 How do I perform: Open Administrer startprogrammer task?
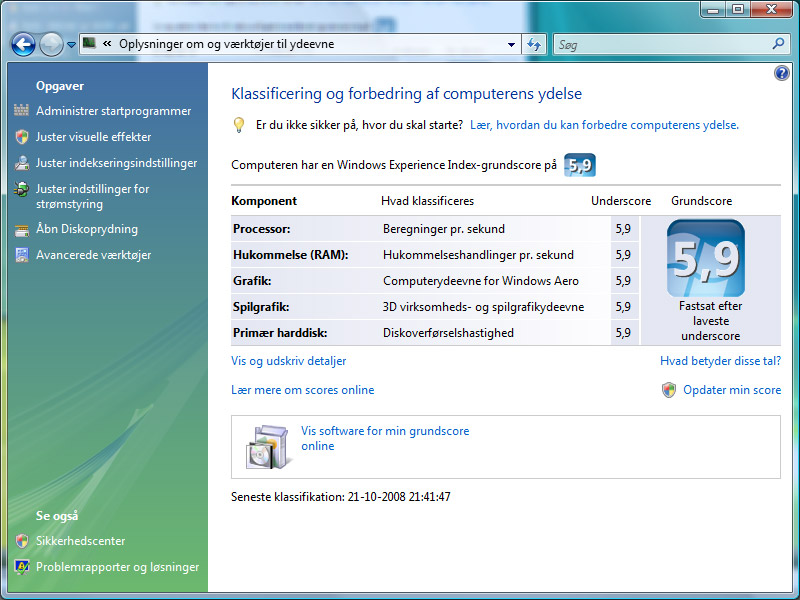113,111
